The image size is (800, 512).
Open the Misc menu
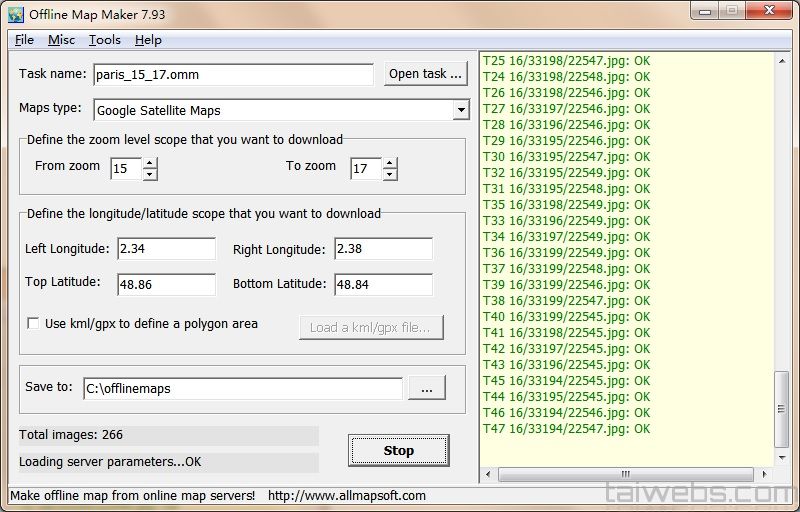(x=61, y=40)
